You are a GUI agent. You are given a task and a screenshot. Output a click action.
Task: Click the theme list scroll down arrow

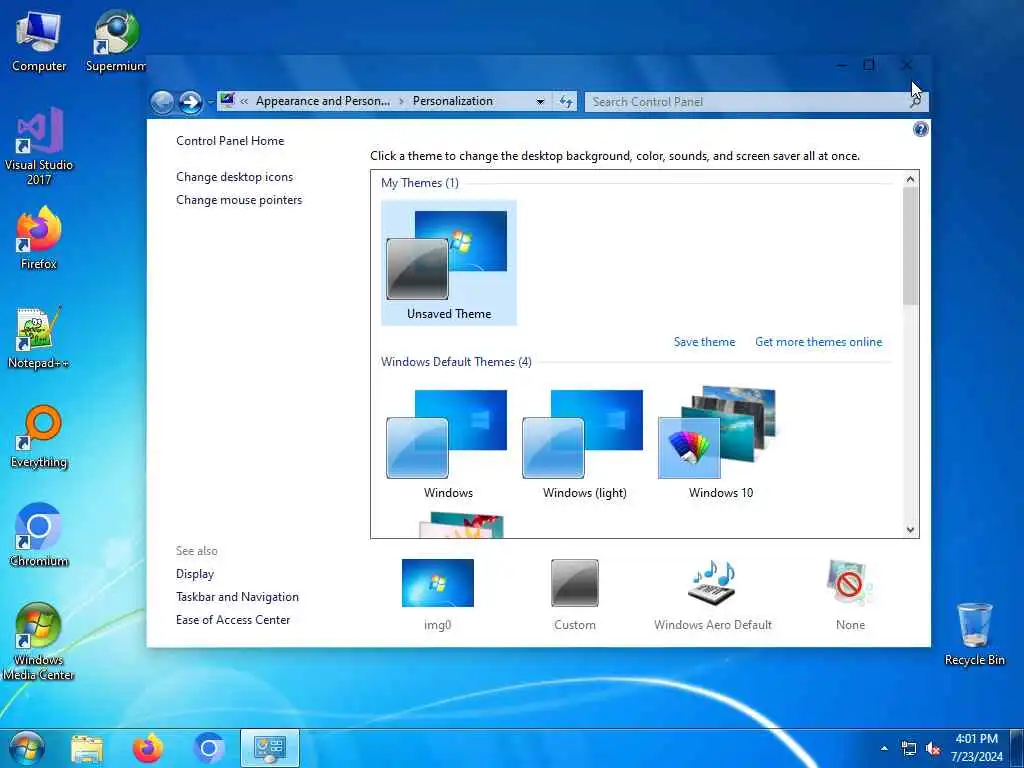pos(910,530)
